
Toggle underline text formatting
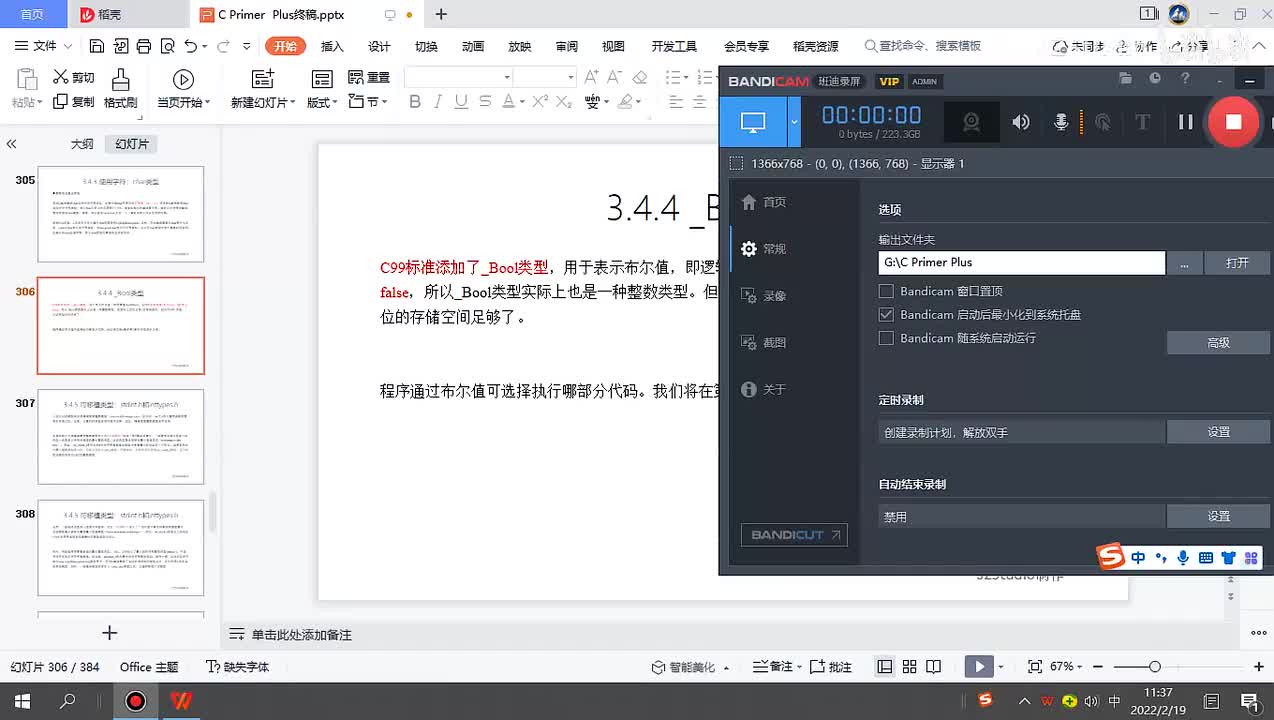click(461, 101)
